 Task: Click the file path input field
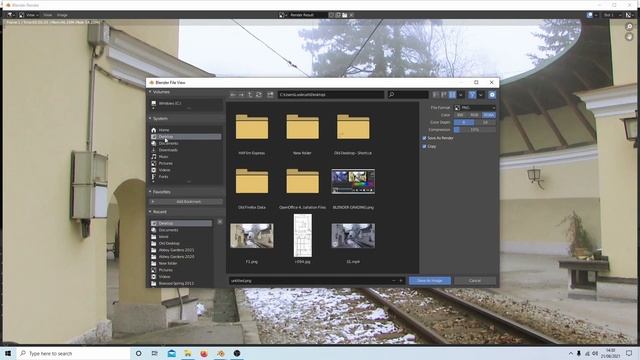click(x=331, y=95)
